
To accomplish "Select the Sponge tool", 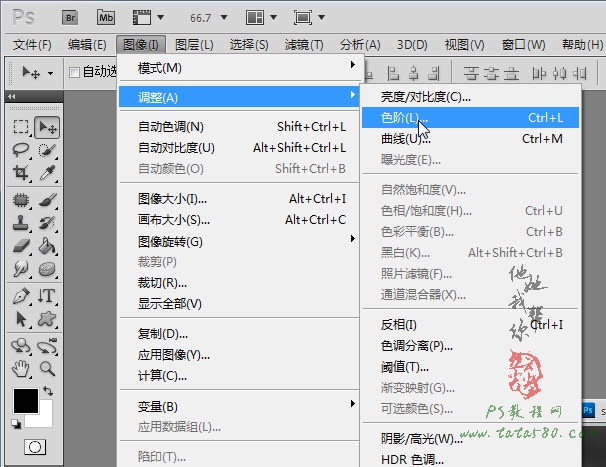I will tap(47, 269).
